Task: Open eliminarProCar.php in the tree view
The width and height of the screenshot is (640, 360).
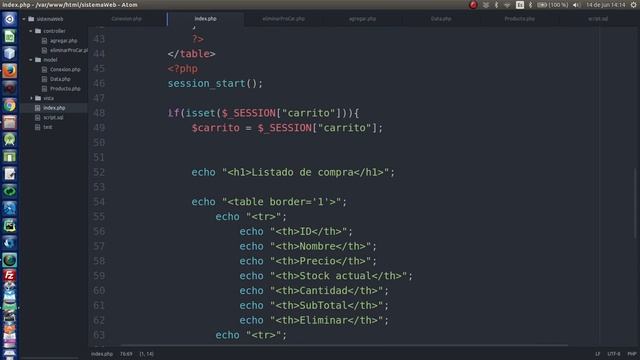Action: (69, 50)
